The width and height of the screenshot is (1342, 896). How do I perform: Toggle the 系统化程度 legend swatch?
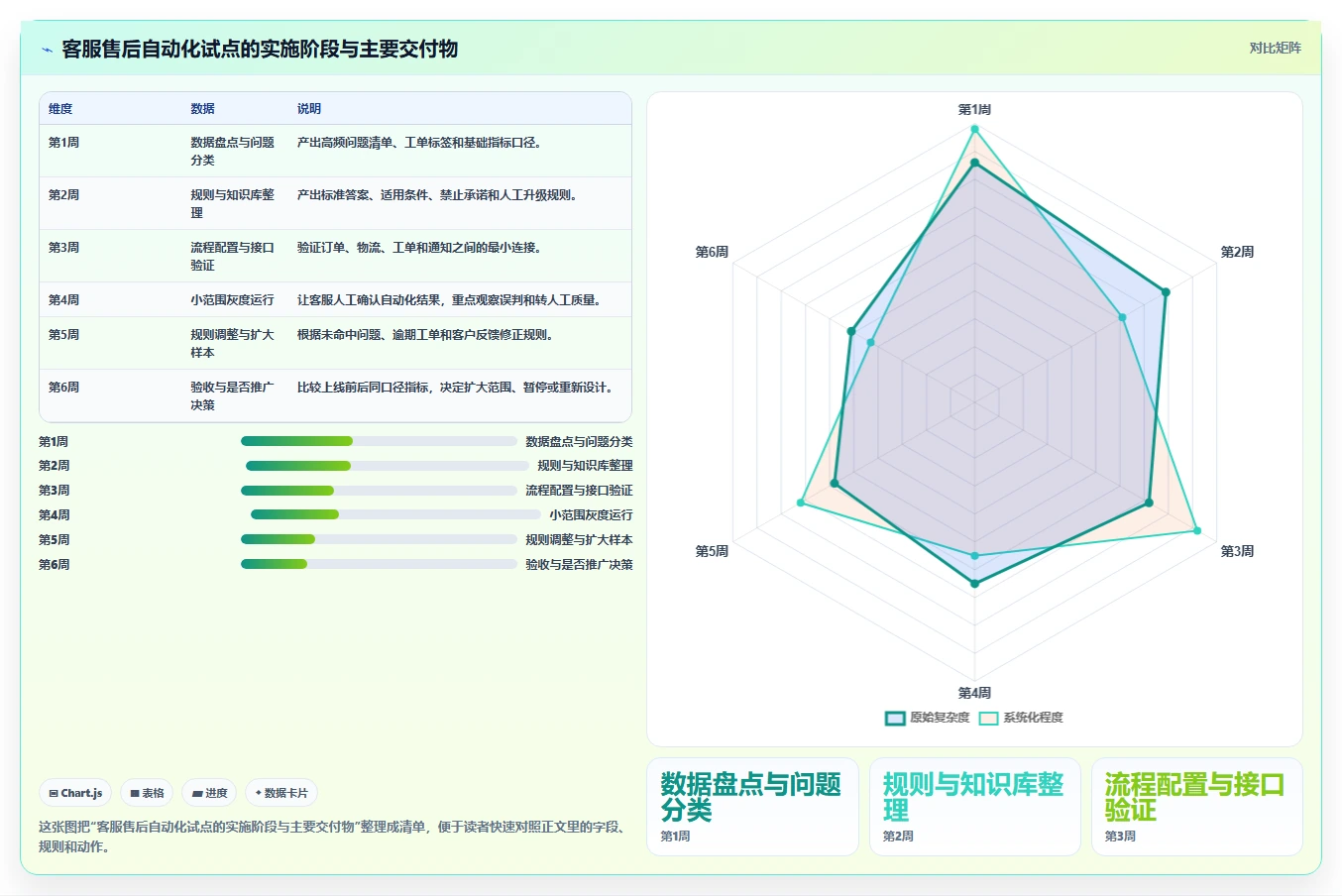click(988, 718)
